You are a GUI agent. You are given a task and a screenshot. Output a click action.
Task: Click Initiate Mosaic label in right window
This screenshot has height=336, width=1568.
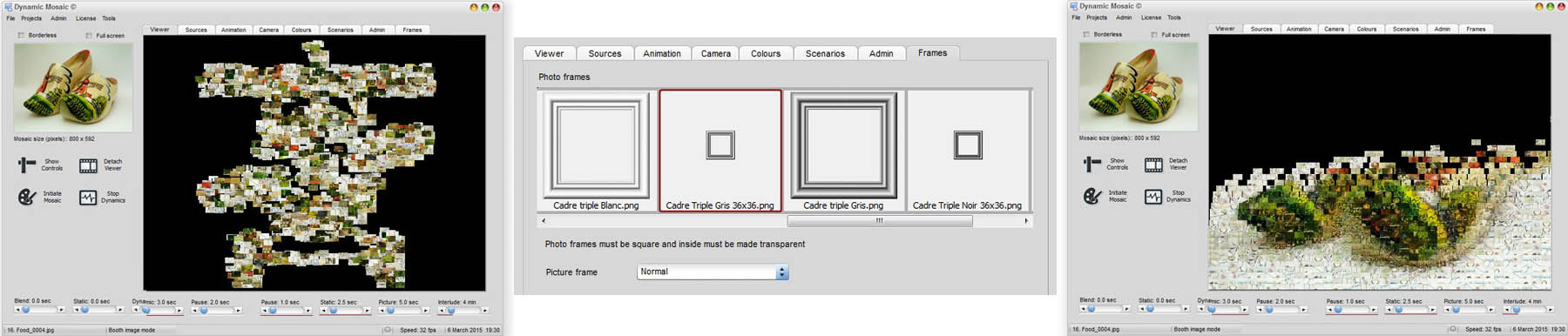click(1118, 196)
